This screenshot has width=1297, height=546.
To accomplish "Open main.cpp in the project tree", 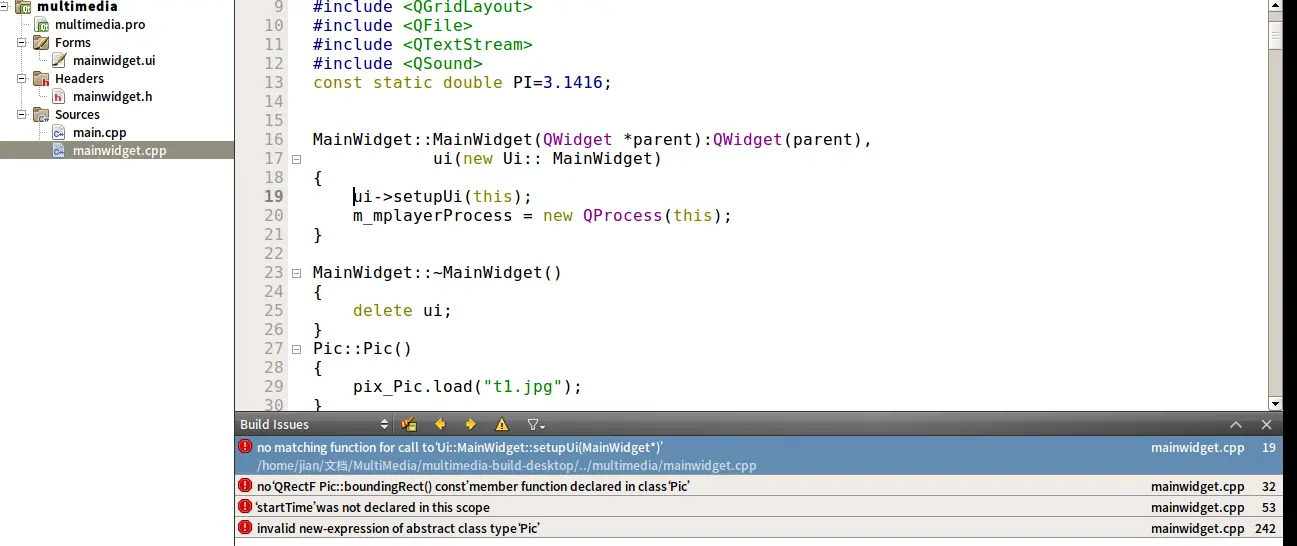I will click(x=99, y=133).
